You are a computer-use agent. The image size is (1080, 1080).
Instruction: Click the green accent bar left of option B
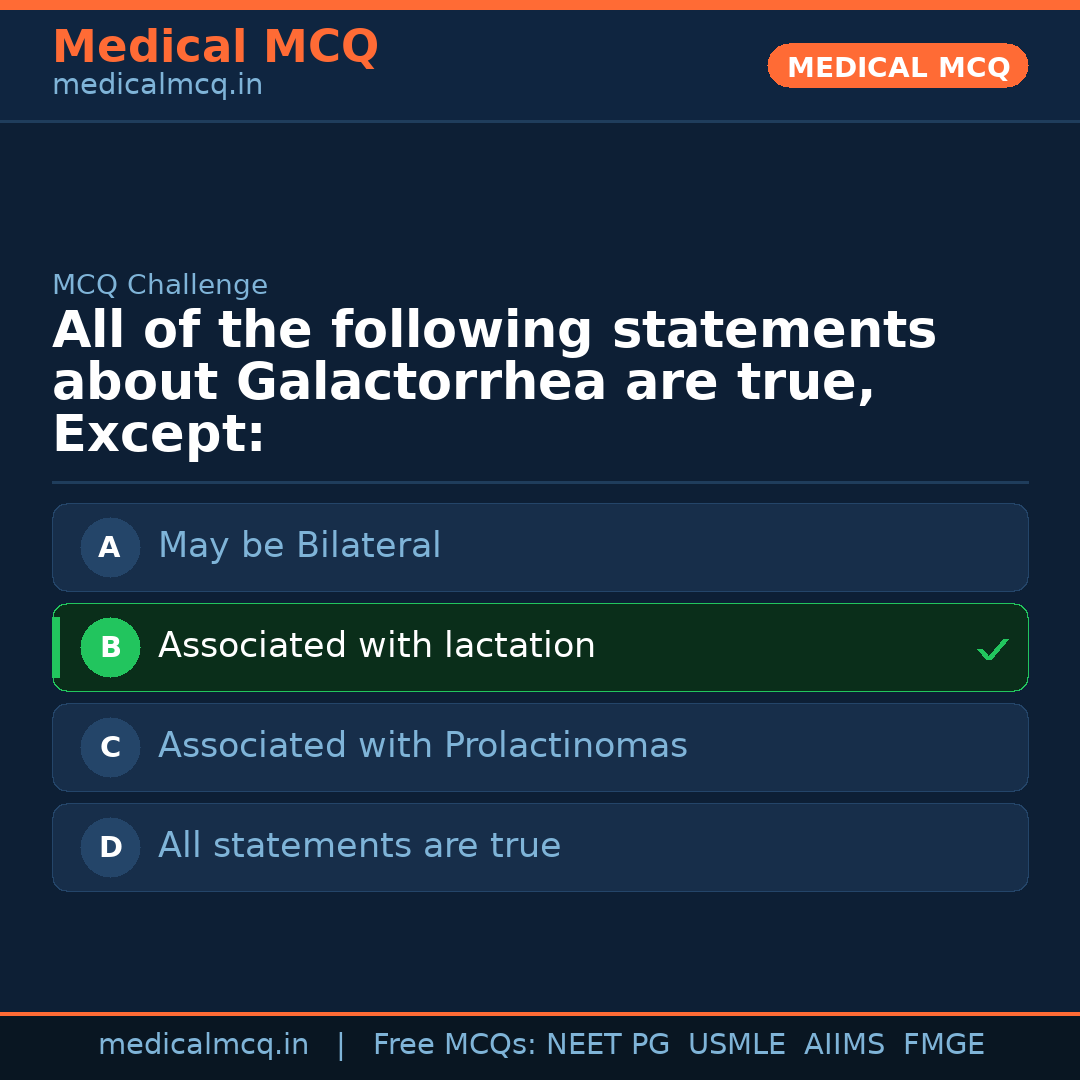pyautogui.click(x=56, y=647)
